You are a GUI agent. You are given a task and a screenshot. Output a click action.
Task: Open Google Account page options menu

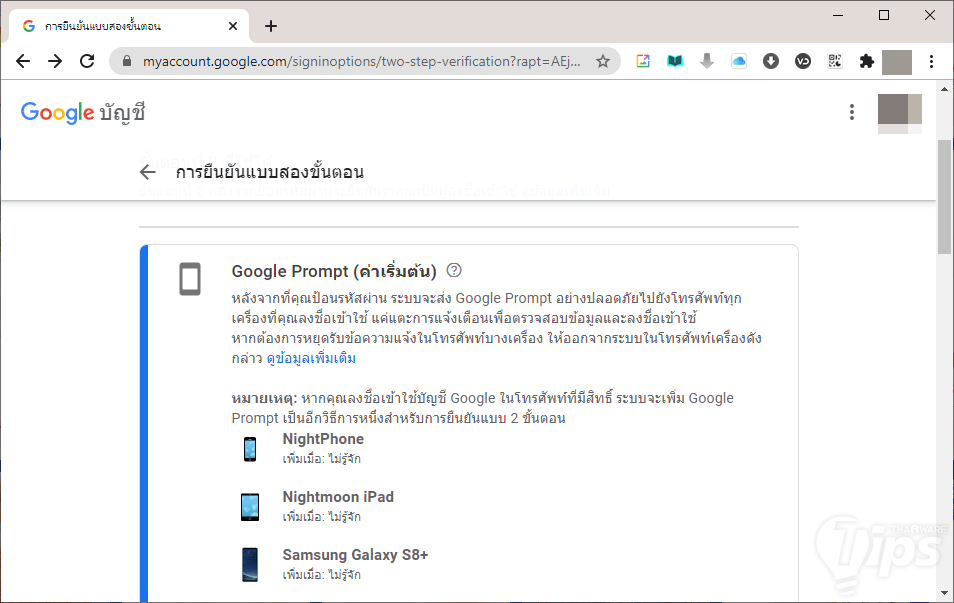852,112
